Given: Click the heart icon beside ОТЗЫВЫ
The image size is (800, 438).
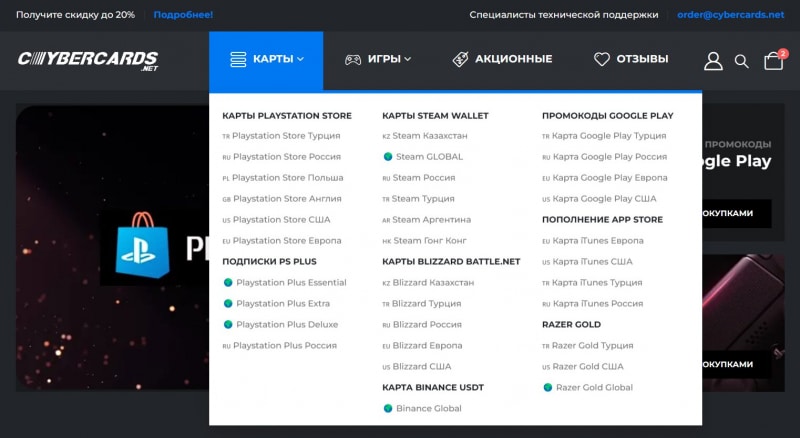Looking at the screenshot, I should click(602, 59).
